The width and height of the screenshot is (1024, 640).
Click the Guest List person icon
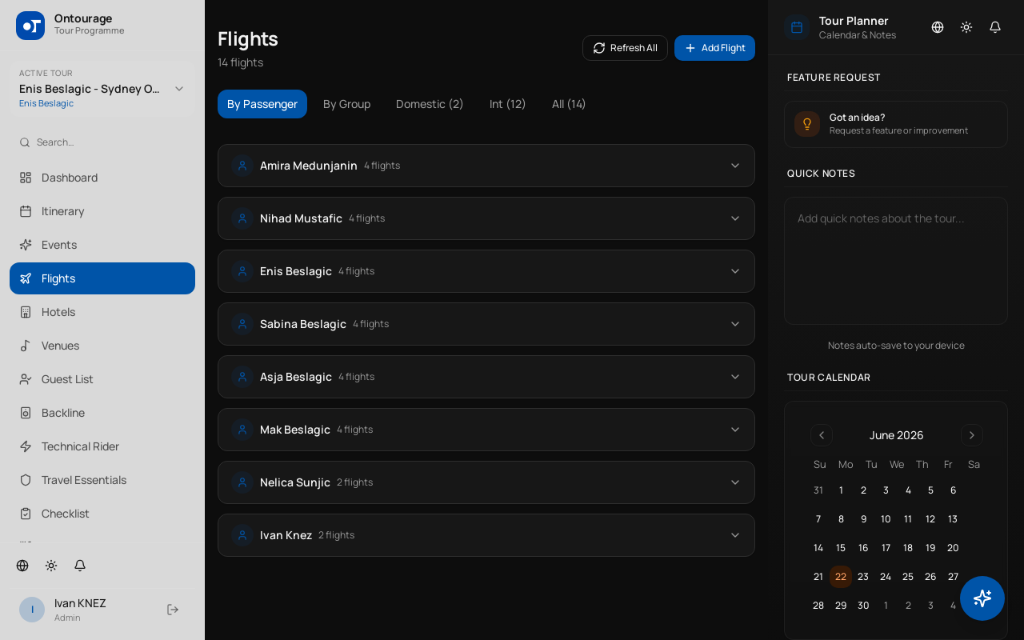click(25, 379)
